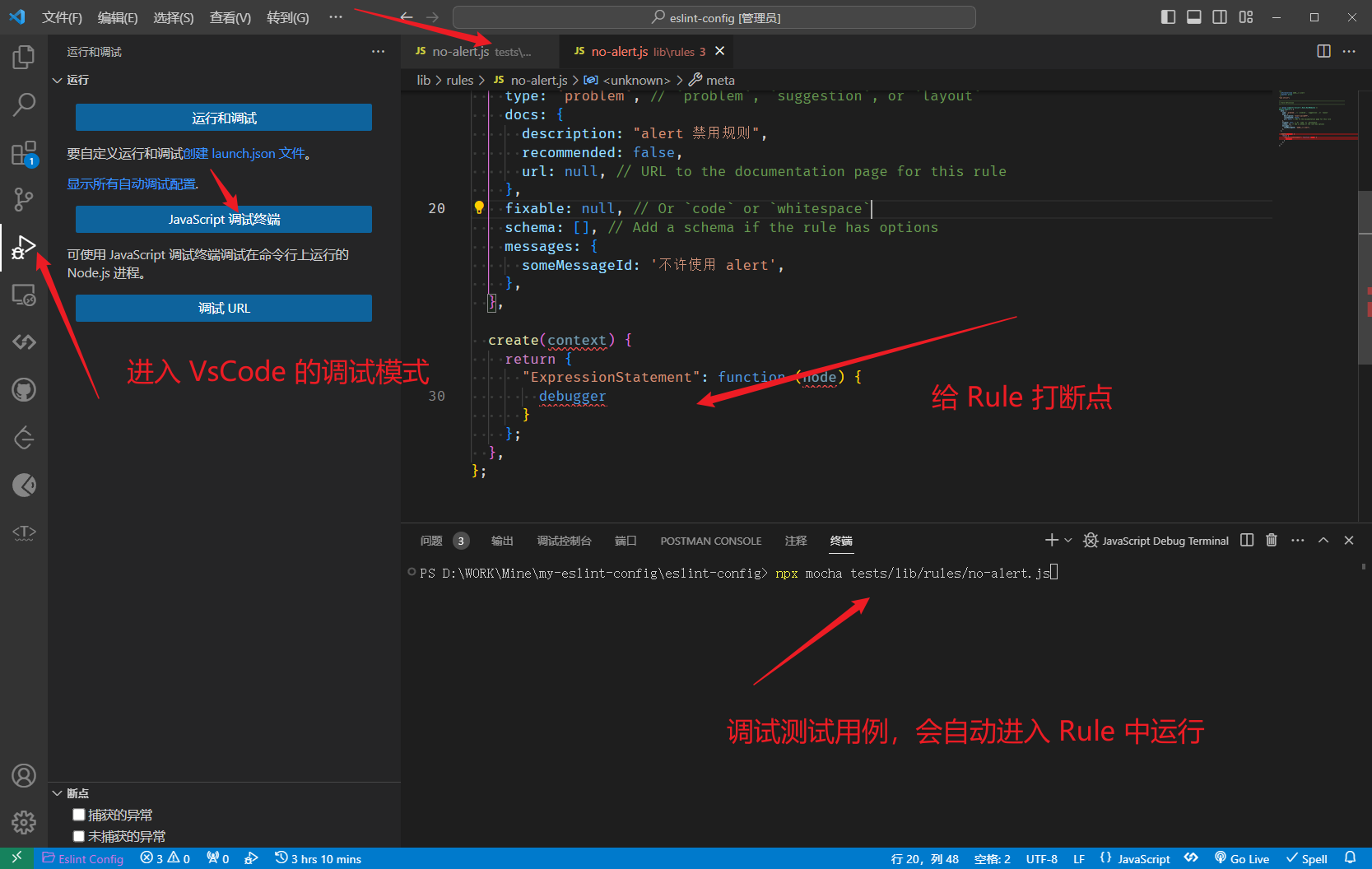Viewport: 1372px width, 869px height.
Task: Open notifications bell in status bar
Action: coord(1350,858)
